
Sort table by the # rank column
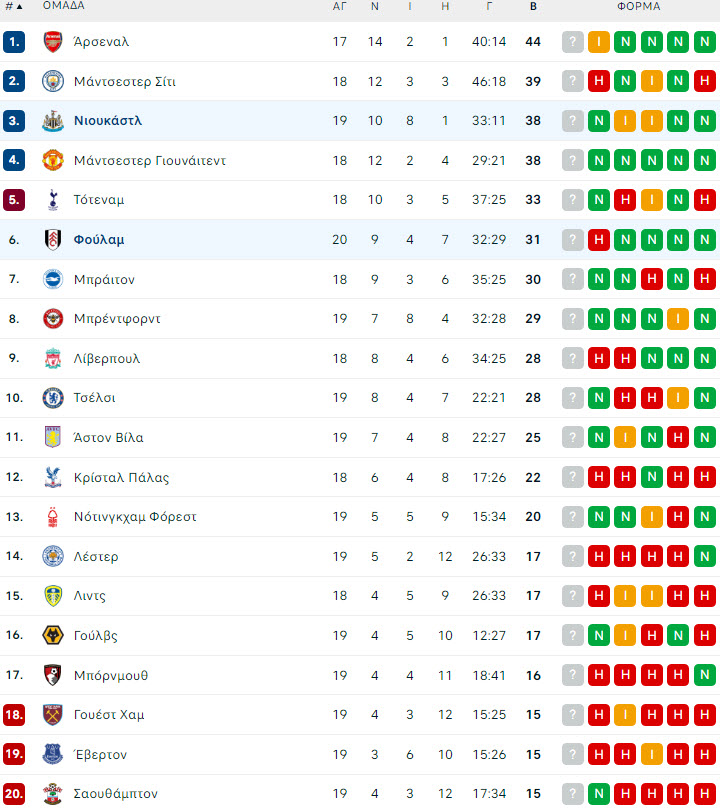(13, 7)
